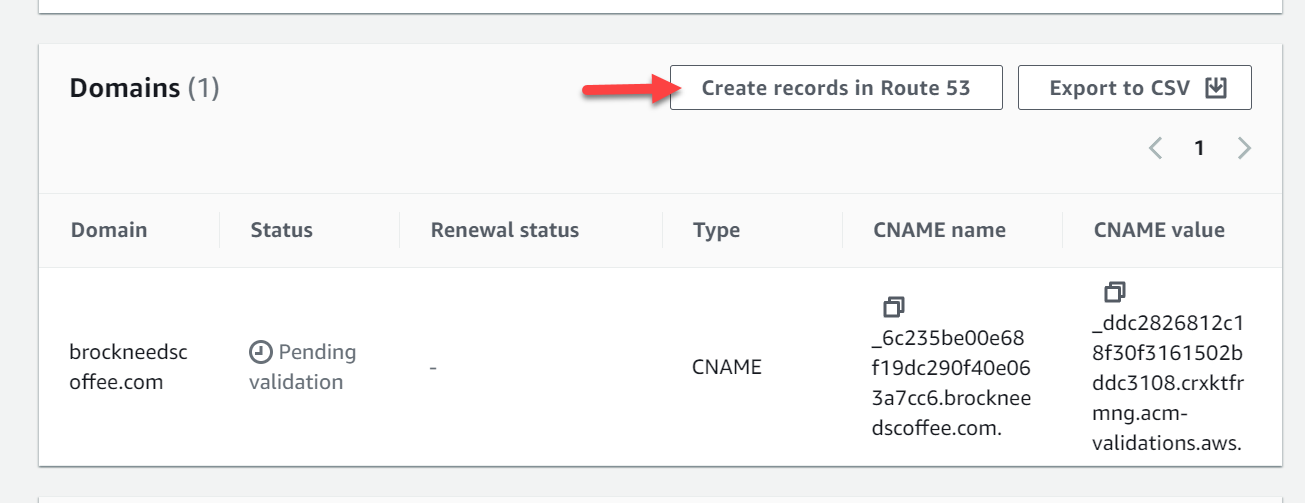Viewport: 1305px width, 503px height.
Task: Sort by the Status column header
Action: (x=281, y=230)
